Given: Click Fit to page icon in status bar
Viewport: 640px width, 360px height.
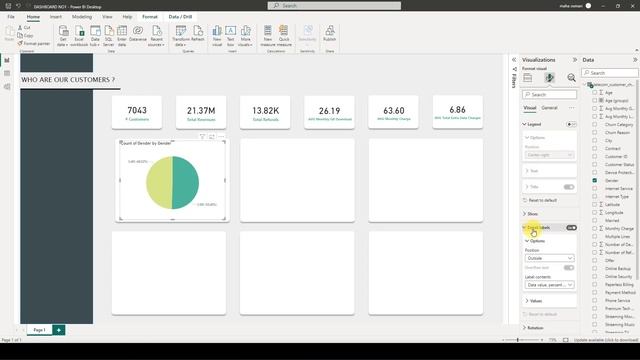Looking at the screenshot, I should point(566,340).
